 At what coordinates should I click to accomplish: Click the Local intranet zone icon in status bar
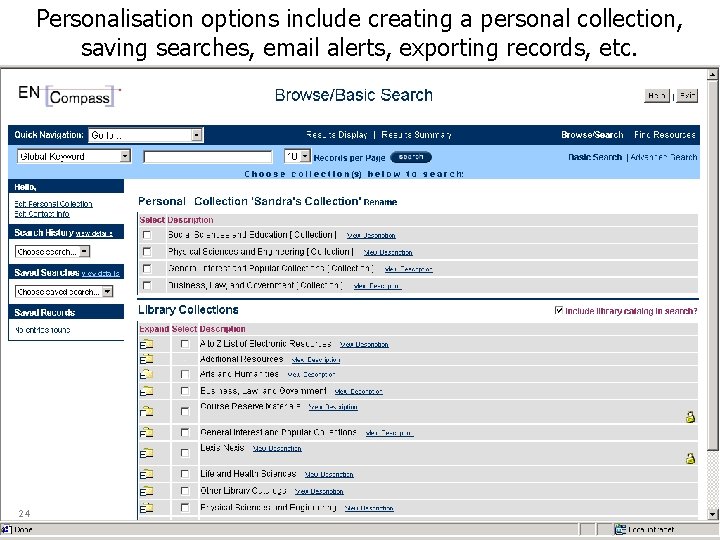click(620, 529)
